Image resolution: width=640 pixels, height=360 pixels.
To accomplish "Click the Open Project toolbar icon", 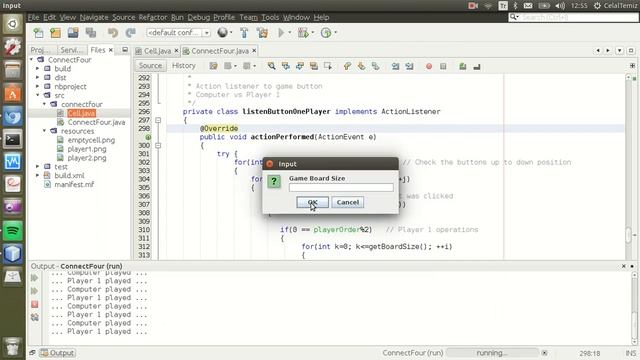I will tap(73, 33).
